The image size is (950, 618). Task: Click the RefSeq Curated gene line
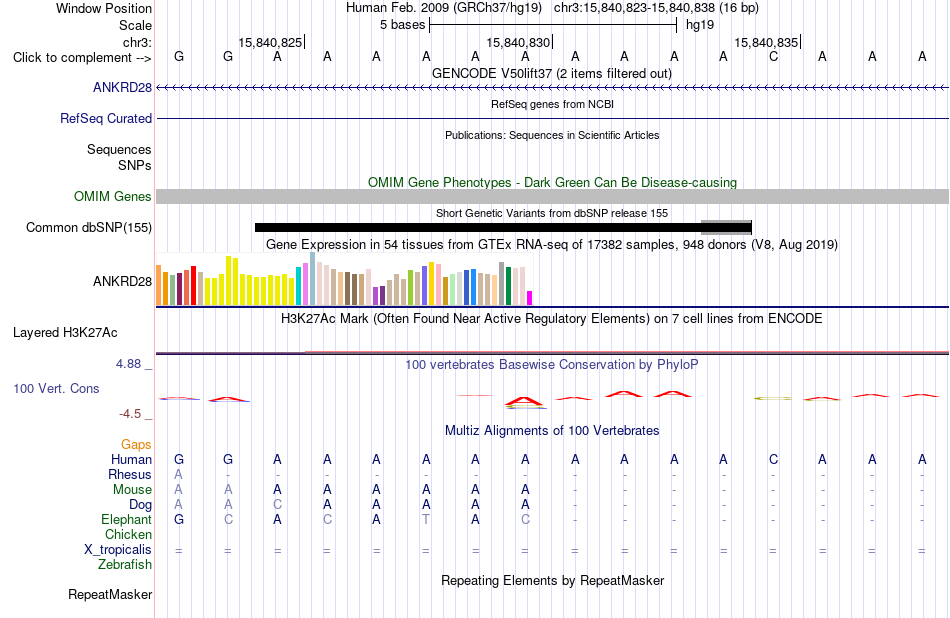coord(553,118)
